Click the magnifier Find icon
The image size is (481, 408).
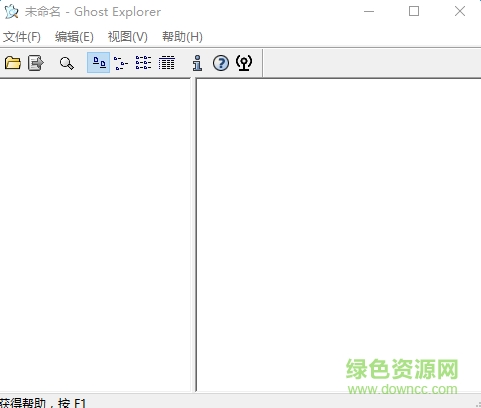point(66,63)
